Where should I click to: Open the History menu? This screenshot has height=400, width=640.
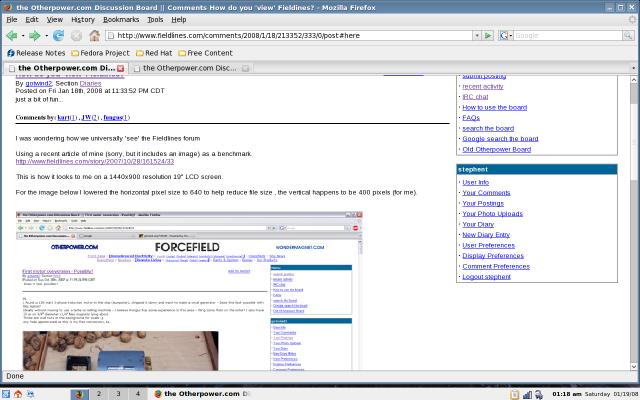83,20
